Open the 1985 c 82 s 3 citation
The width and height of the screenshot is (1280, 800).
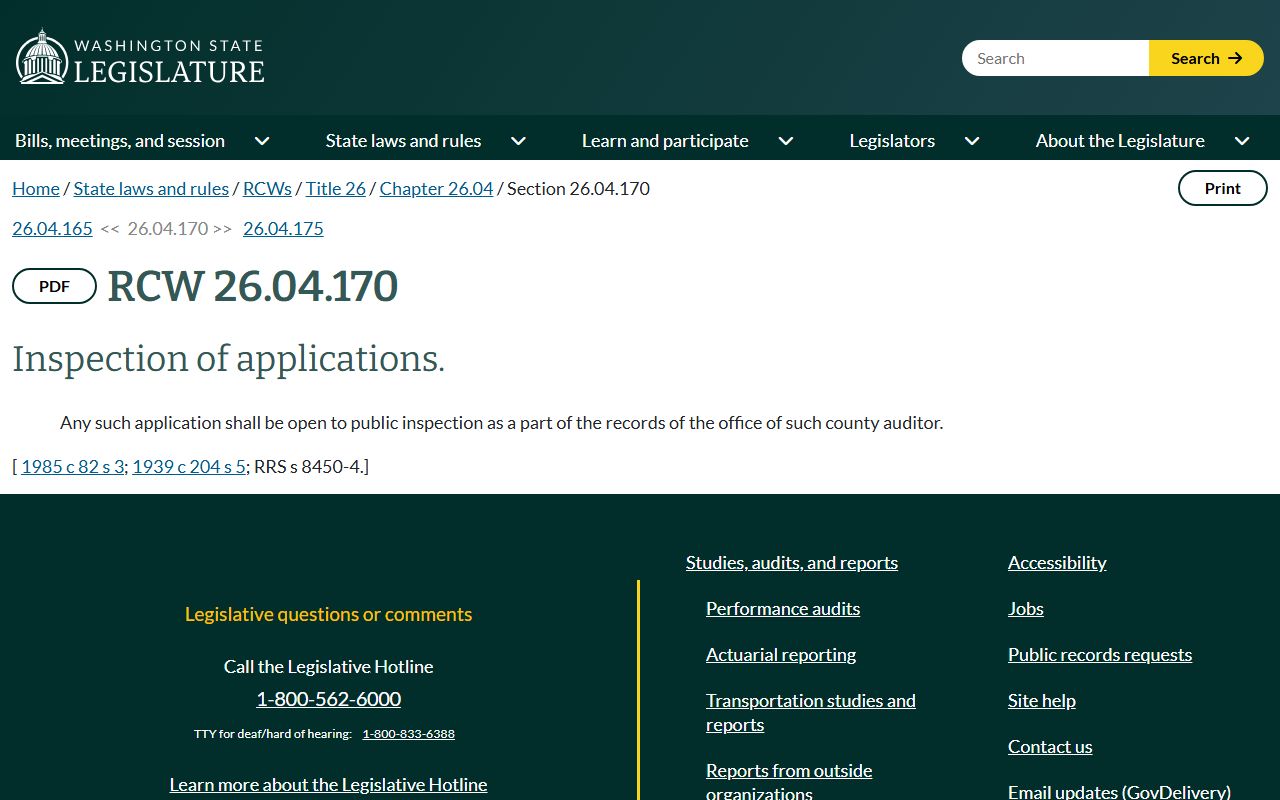click(x=72, y=466)
